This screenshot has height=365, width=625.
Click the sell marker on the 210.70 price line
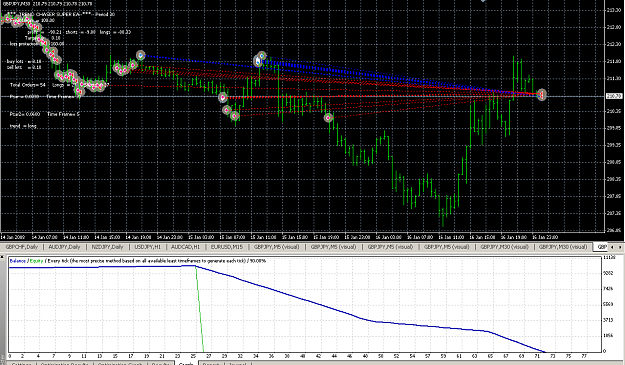[223, 97]
